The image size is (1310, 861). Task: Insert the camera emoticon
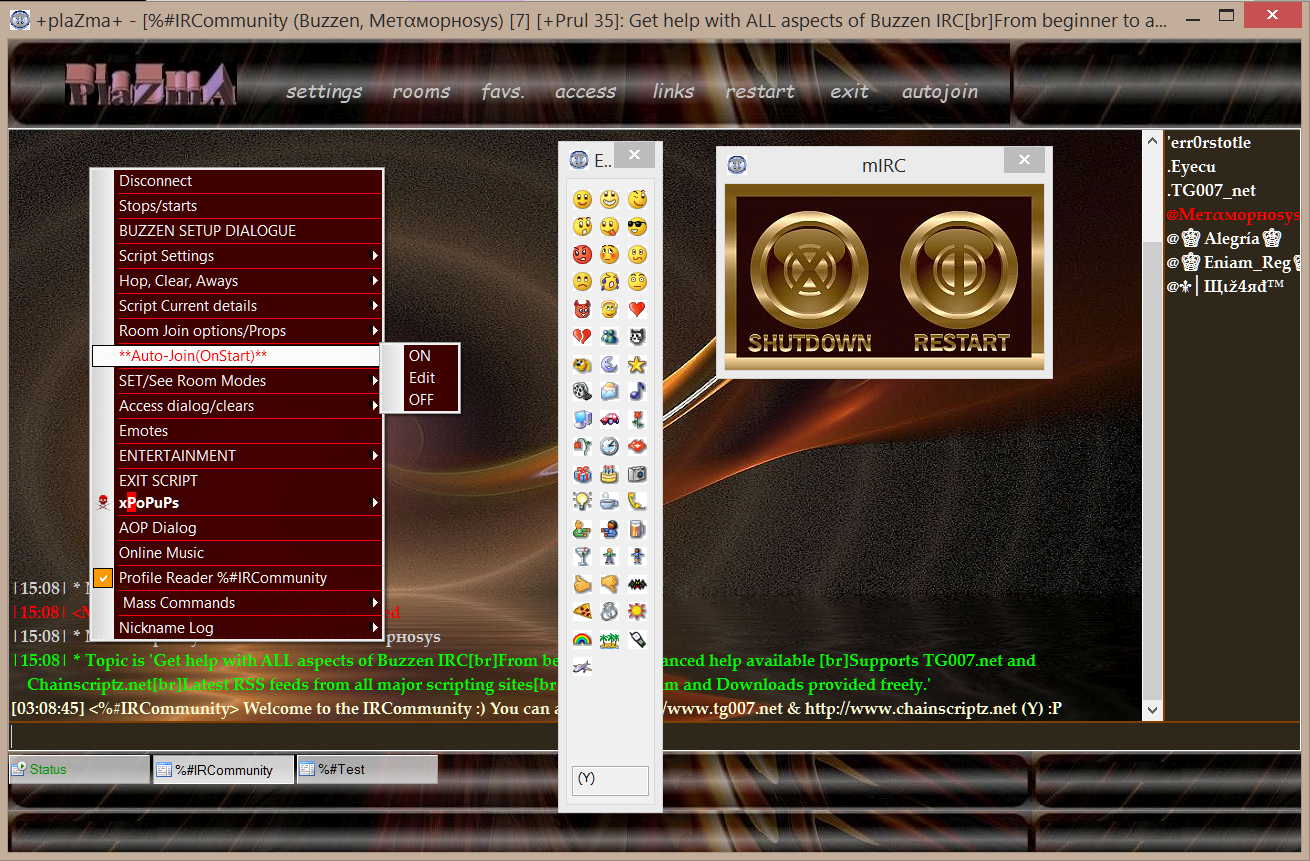pos(637,474)
